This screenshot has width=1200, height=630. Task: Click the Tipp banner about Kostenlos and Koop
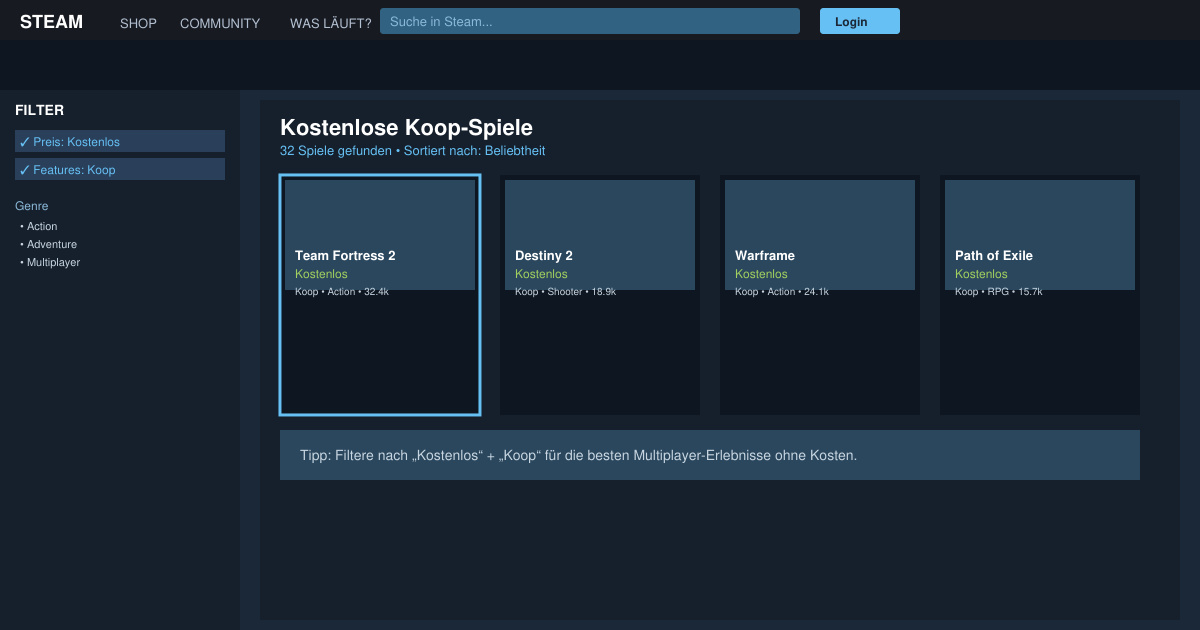click(x=710, y=455)
